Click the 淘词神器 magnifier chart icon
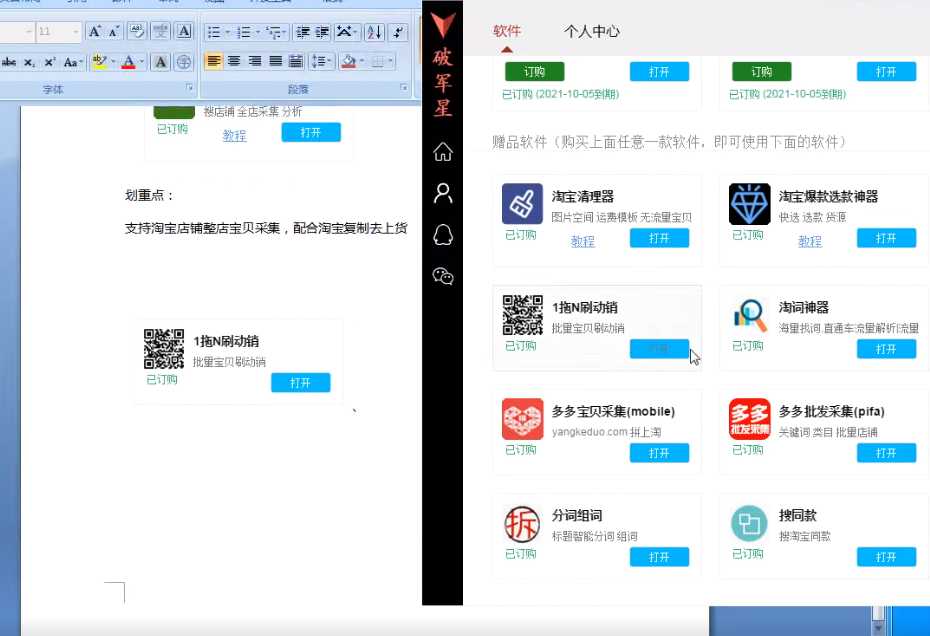Screen dimensions: 930x636 pyautogui.click(x=749, y=314)
